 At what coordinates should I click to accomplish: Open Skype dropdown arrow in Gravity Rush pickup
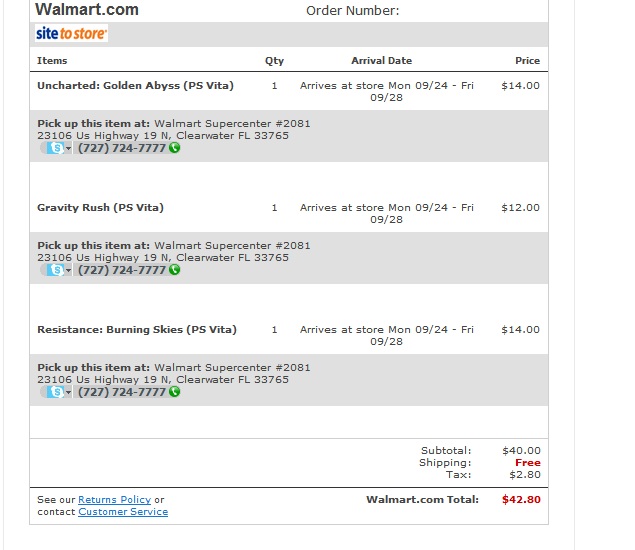68,270
